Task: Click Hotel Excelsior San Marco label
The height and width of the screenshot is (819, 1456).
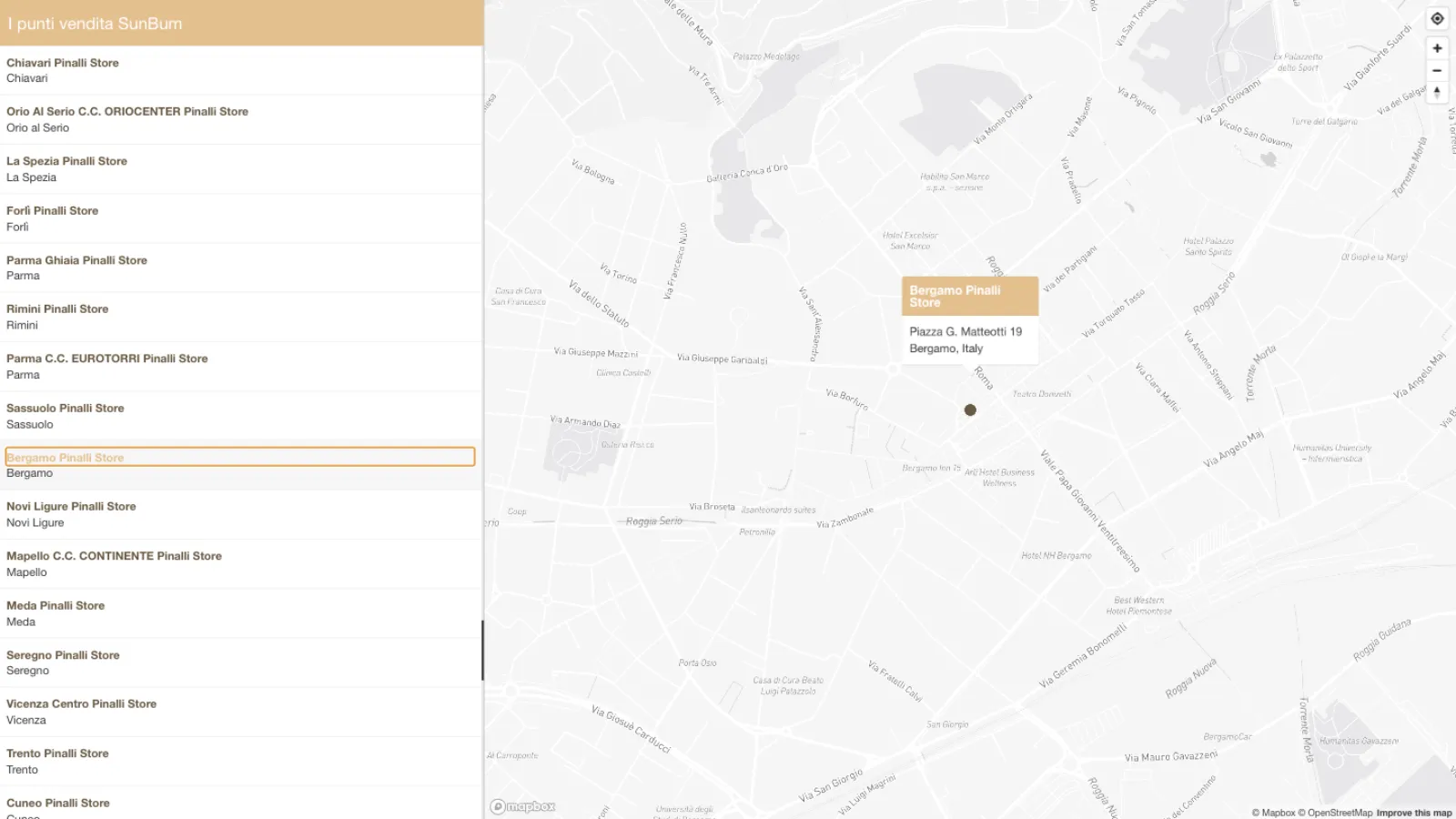Action: coord(910,240)
